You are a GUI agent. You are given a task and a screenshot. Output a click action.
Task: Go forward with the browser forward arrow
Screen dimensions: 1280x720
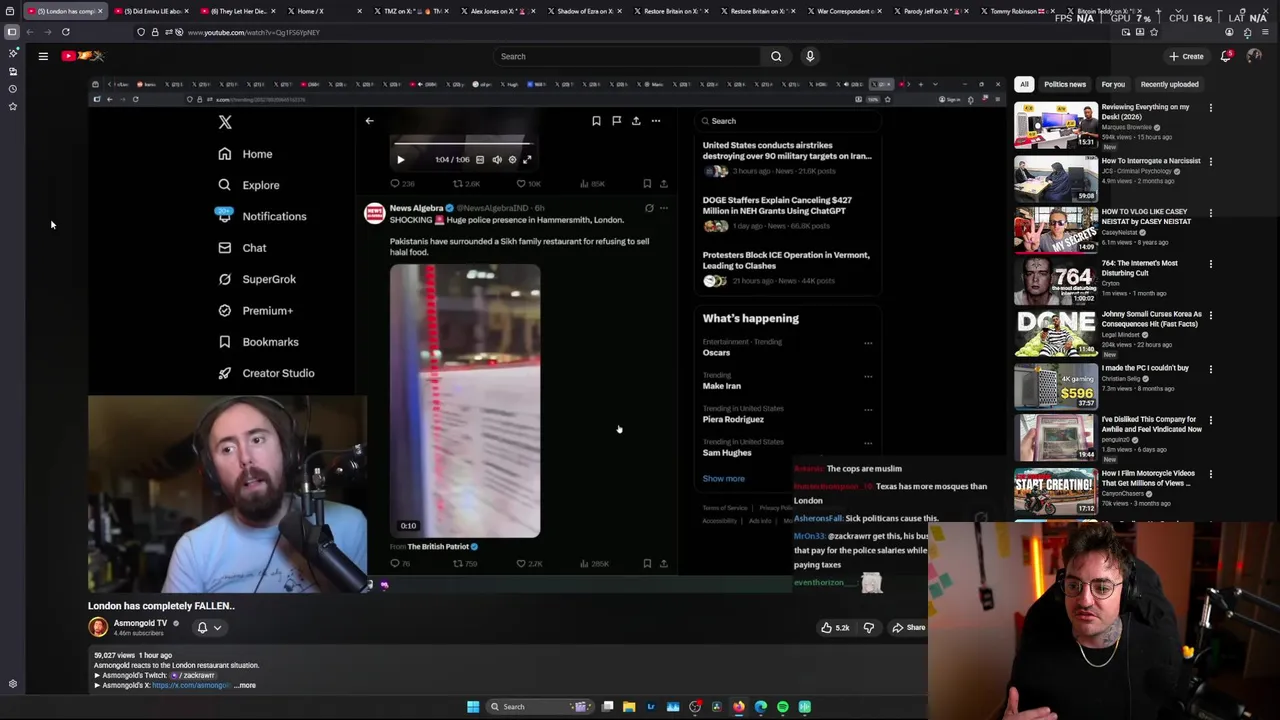pos(47,32)
